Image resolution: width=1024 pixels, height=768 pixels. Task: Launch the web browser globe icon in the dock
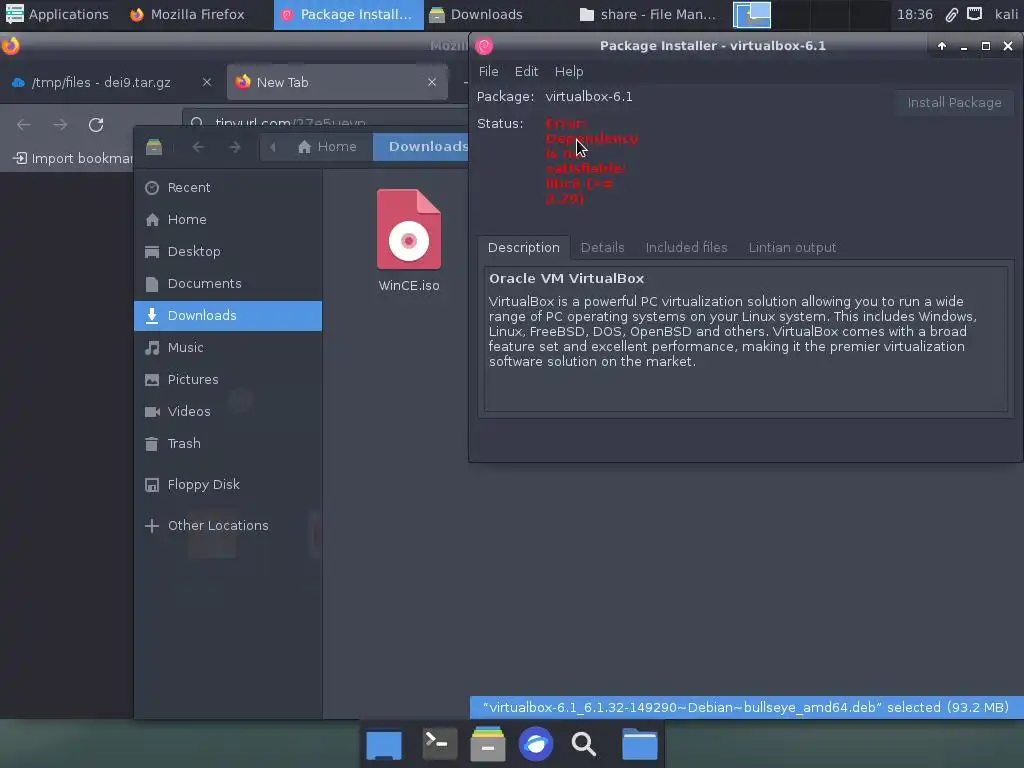click(536, 744)
